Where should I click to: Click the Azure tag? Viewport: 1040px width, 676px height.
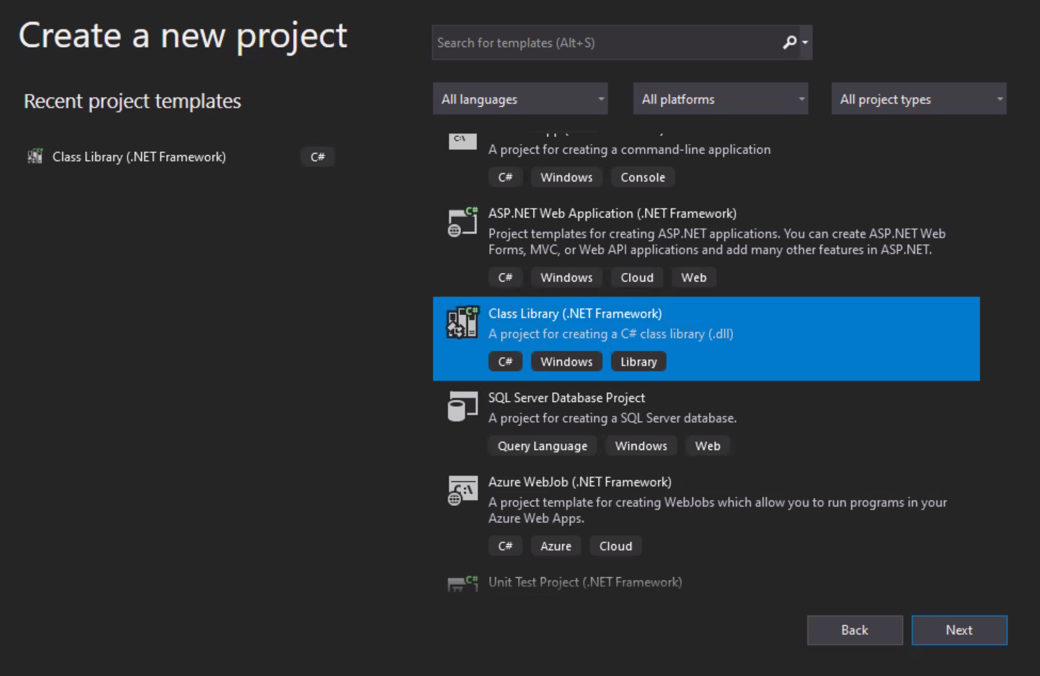click(556, 546)
